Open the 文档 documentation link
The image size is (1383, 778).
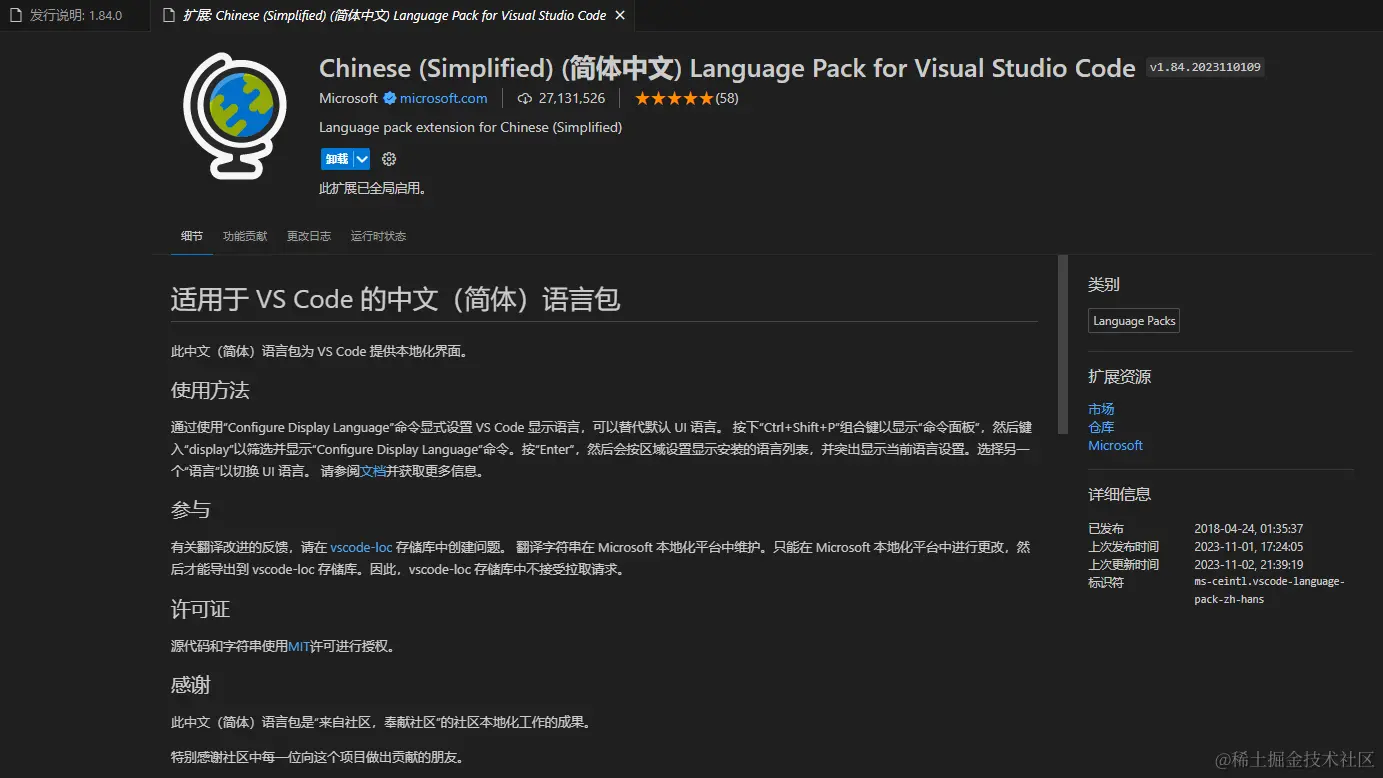374,471
